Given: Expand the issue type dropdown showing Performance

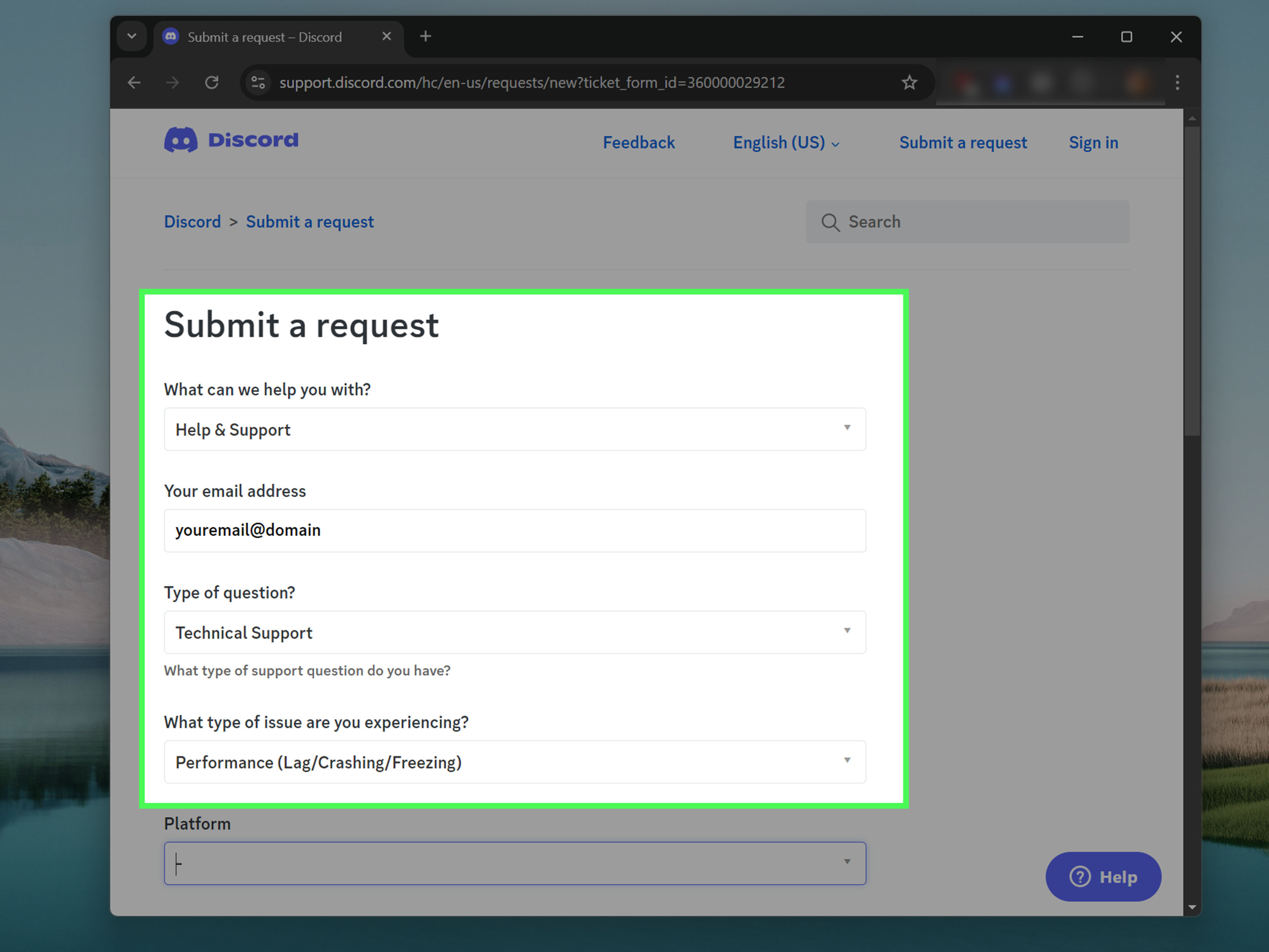Looking at the screenshot, I should (515, 762).
